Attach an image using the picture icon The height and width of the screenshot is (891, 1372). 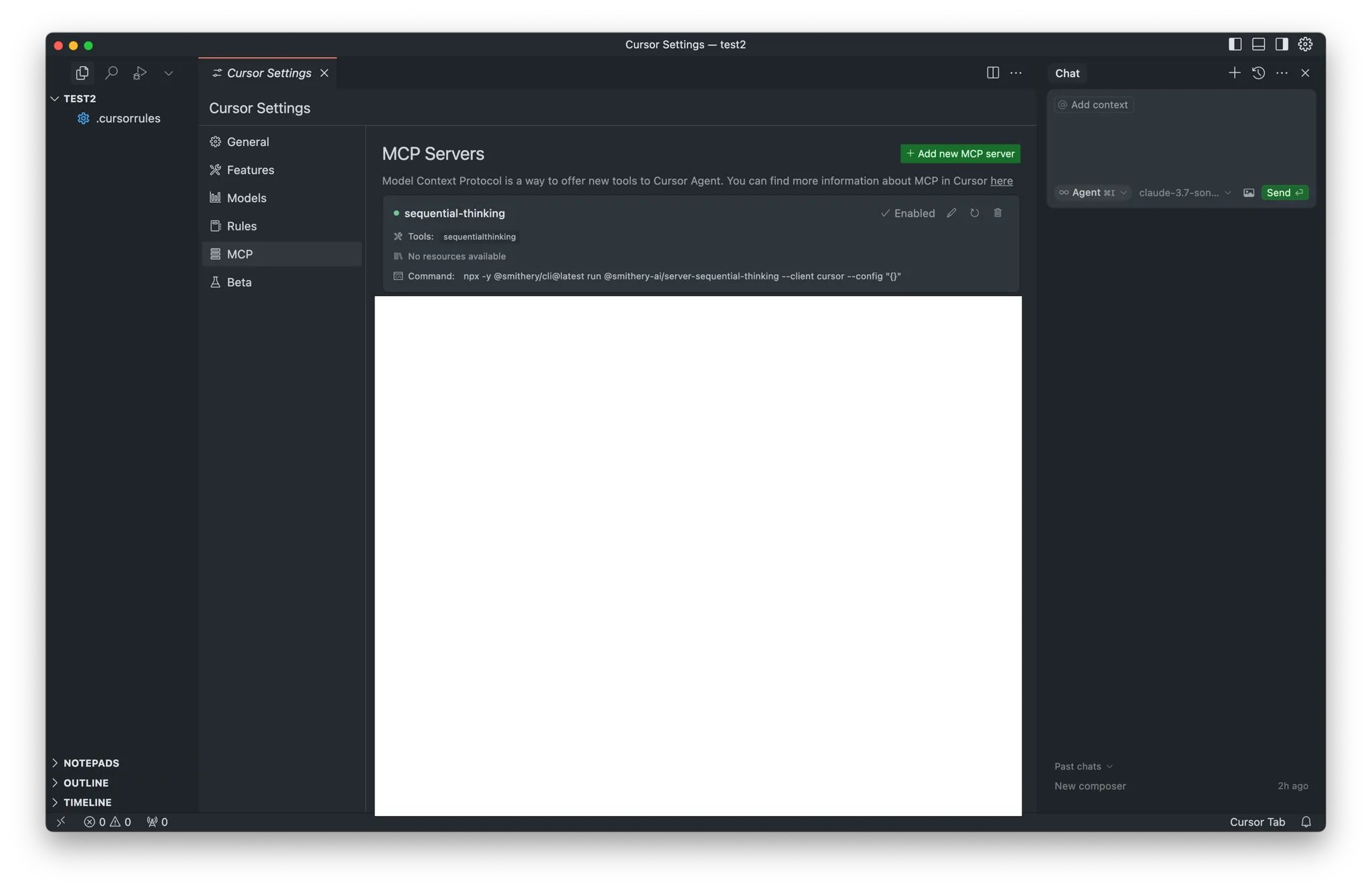(1249, 193)
